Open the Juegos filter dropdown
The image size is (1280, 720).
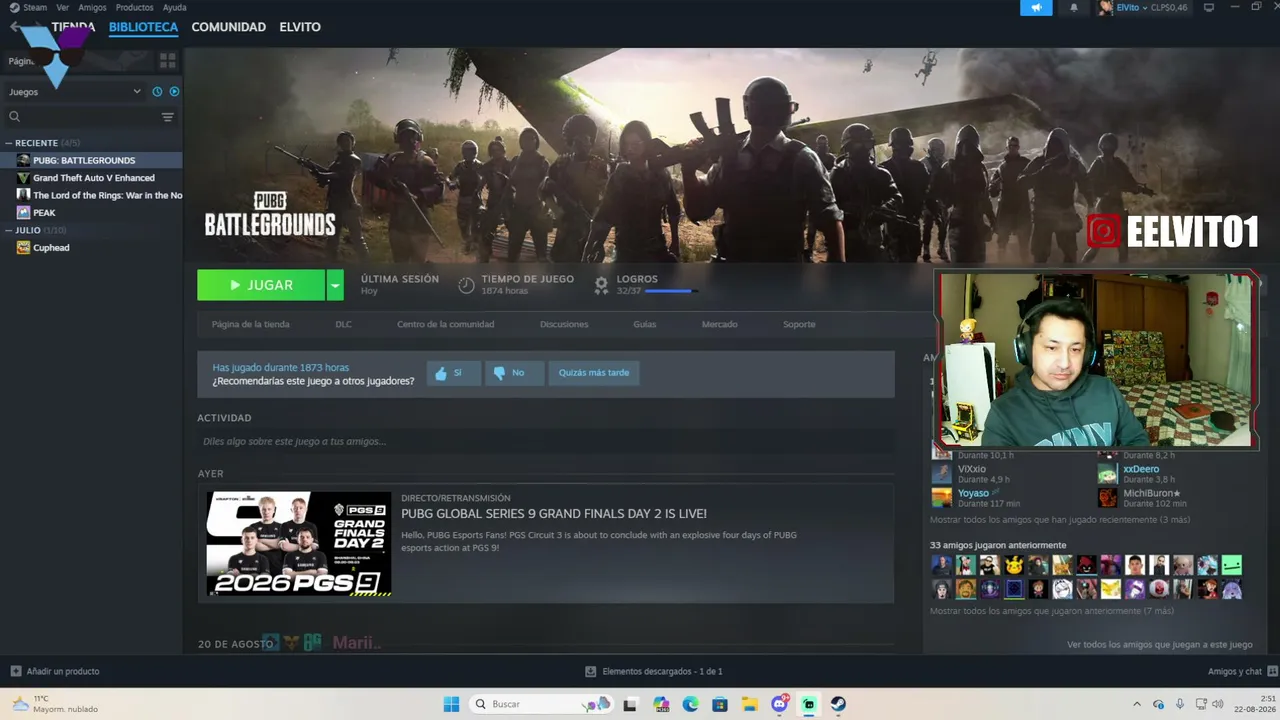point(74,92)
